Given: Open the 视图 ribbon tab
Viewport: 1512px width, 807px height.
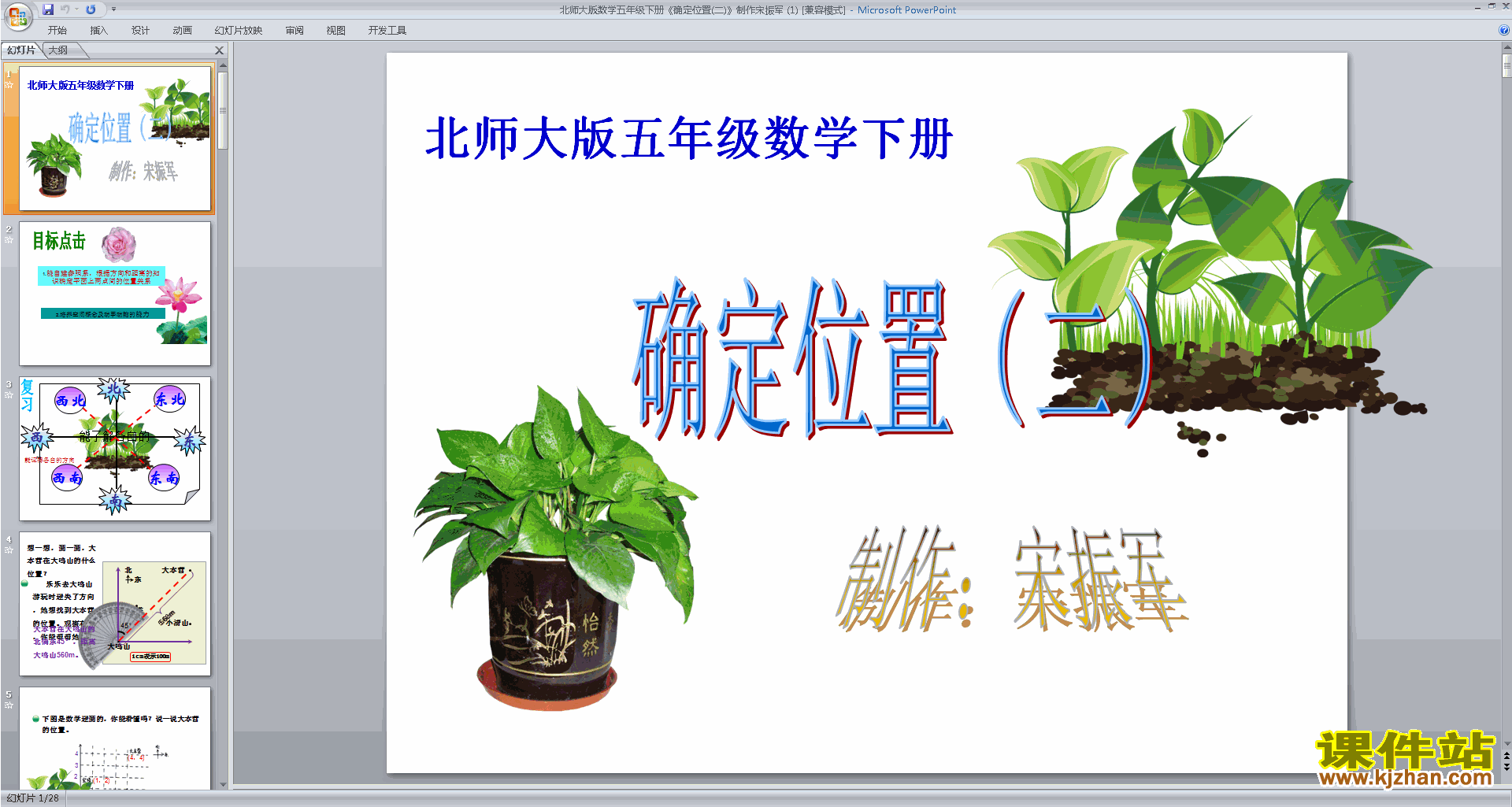Looking at the screenshot, I should (336, 30).
